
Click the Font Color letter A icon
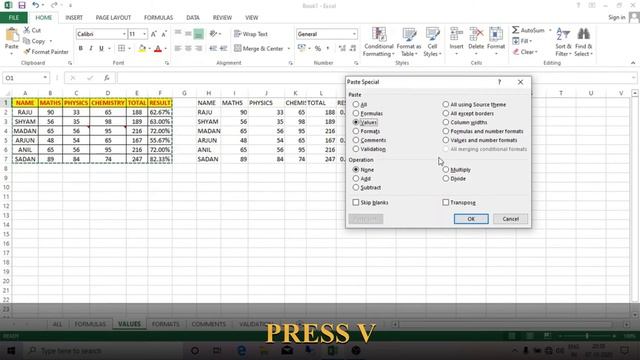pos(158,49)
